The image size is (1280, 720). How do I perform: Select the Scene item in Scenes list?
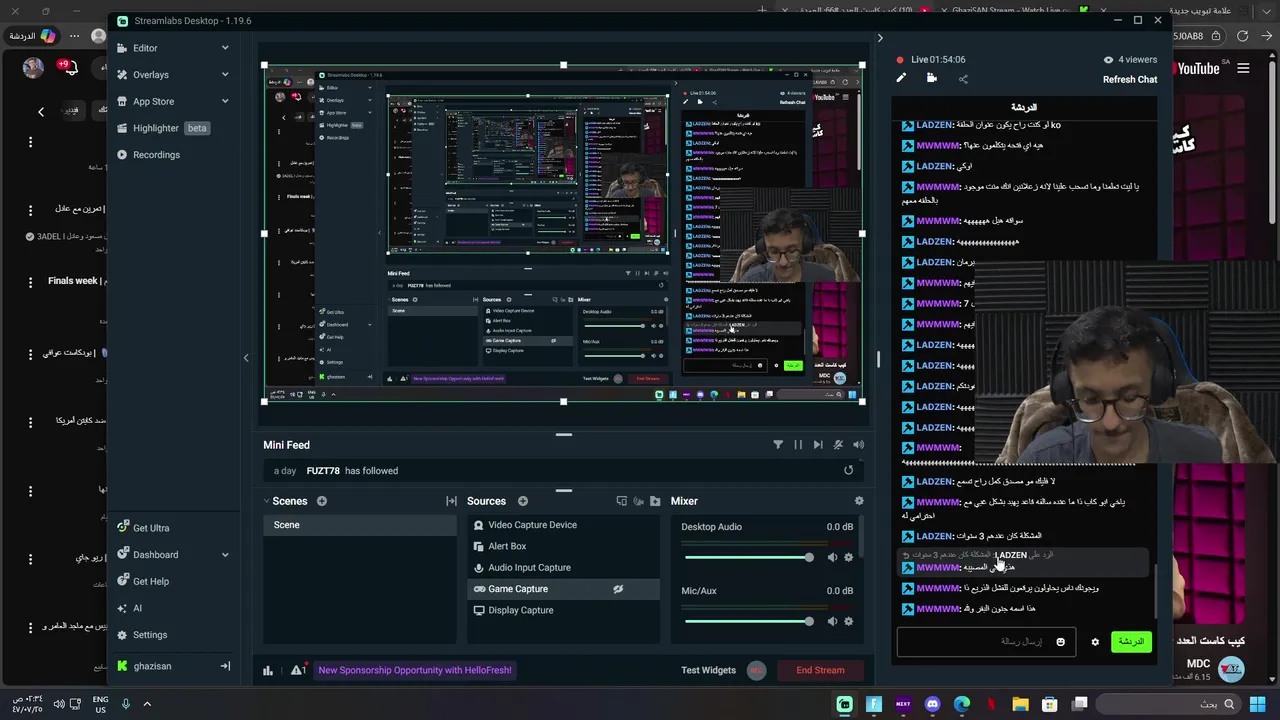point(359,525)
